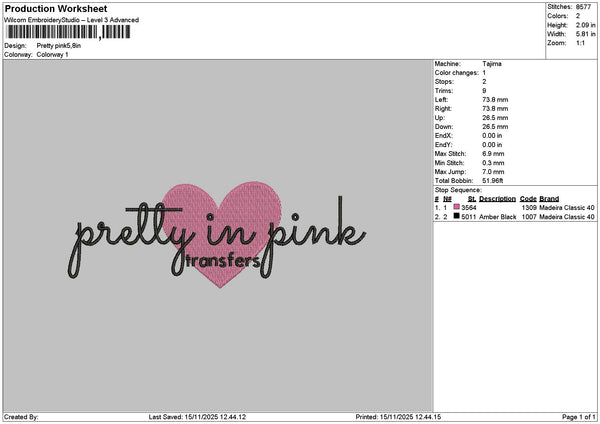Click the barcode under the worksheet title
This screenshot has width=600, height=424.
click(x=68, y=32)
